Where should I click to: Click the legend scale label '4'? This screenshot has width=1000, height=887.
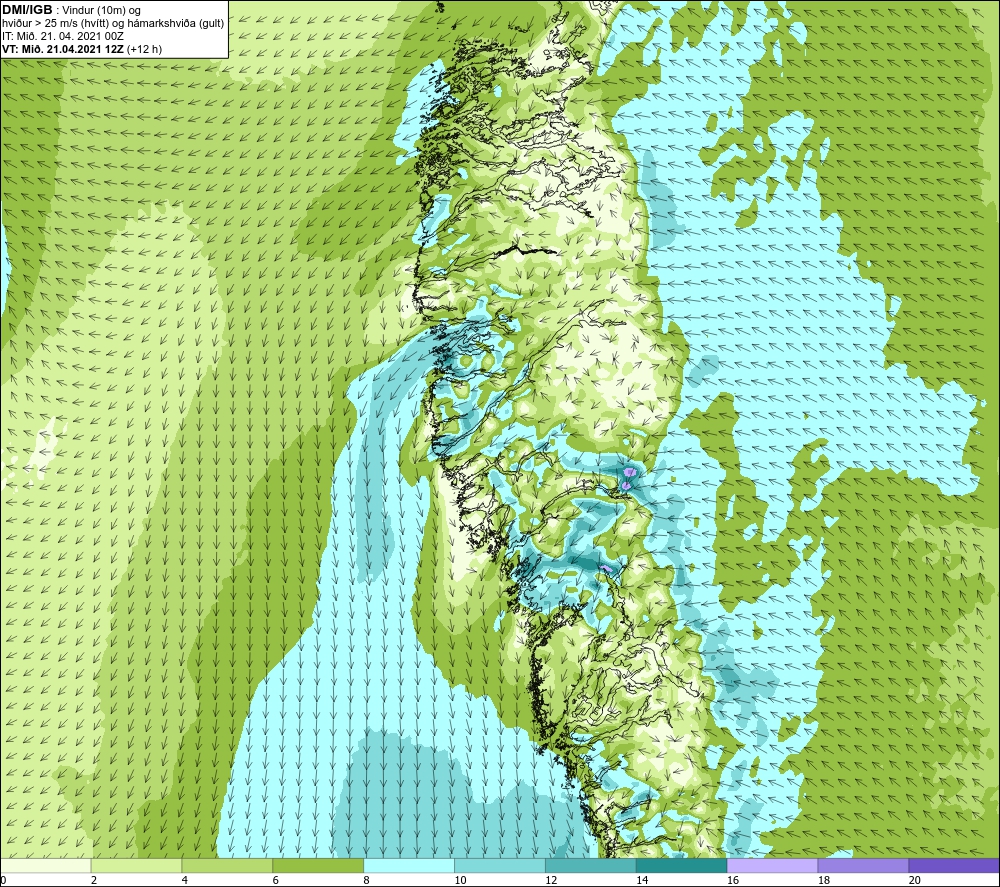(x=184, y=880)
